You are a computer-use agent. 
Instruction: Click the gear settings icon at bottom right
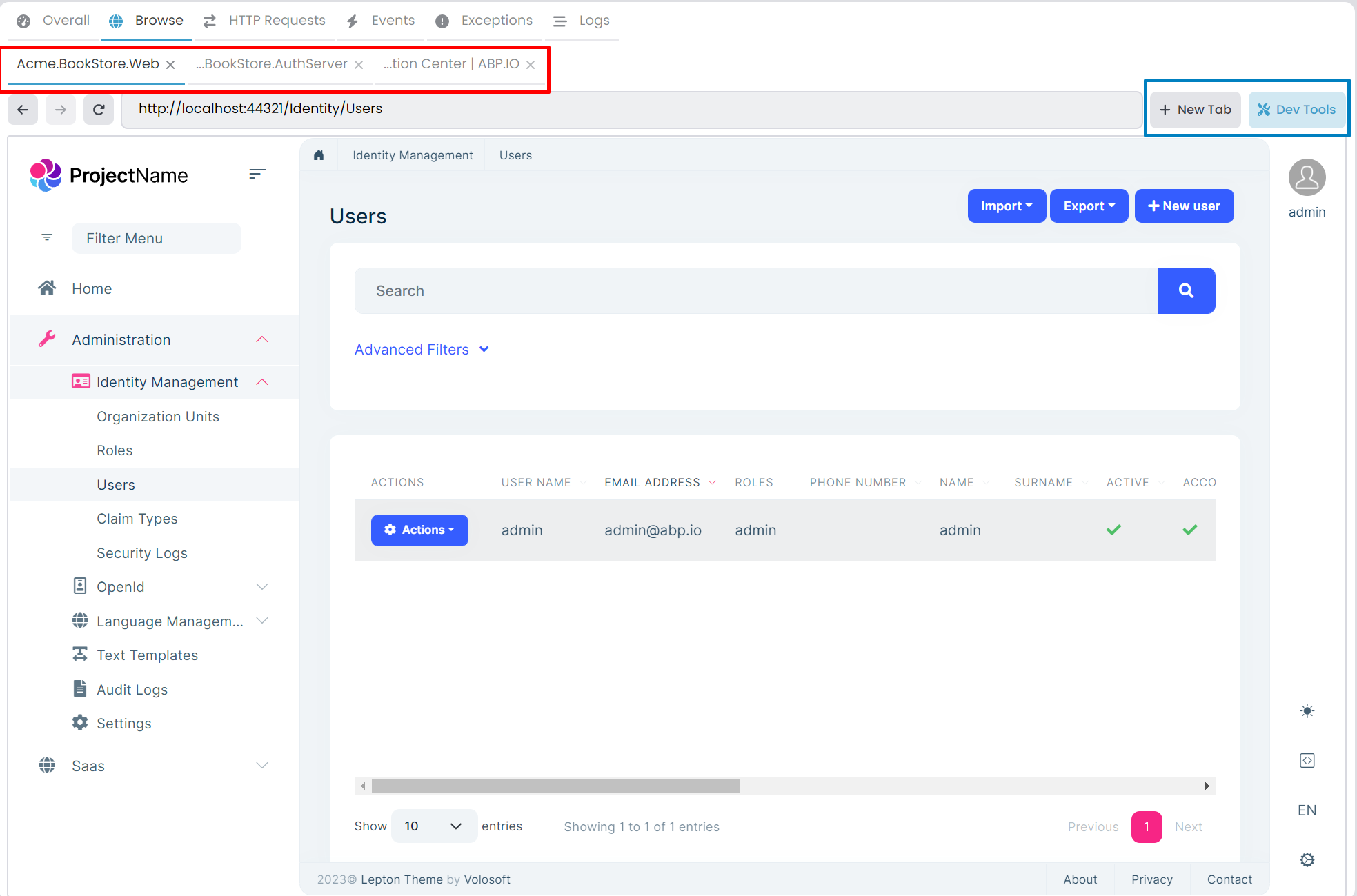point(1307,859)
